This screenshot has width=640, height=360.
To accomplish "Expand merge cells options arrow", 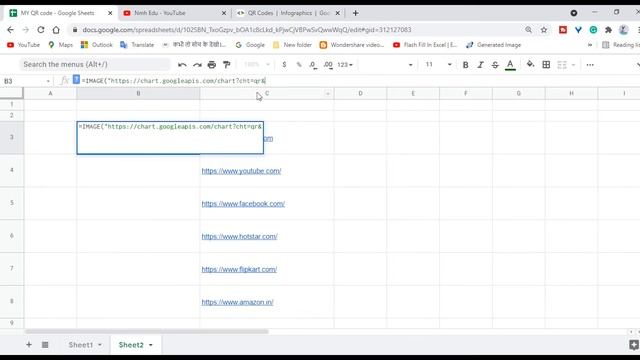I will (573, 64).
